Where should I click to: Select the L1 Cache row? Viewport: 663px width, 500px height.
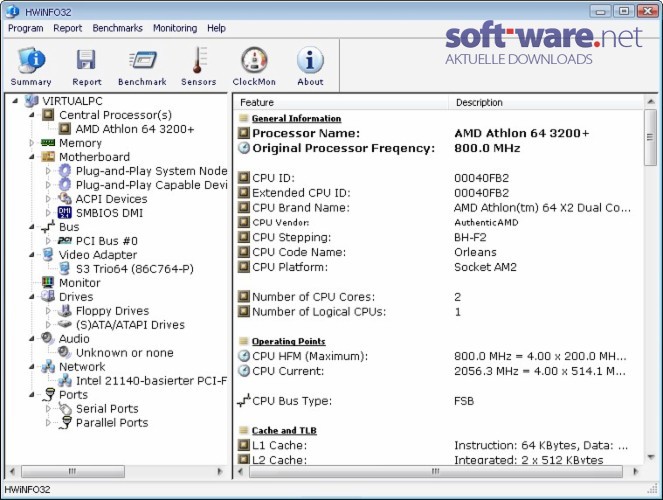tap(438, 445)
